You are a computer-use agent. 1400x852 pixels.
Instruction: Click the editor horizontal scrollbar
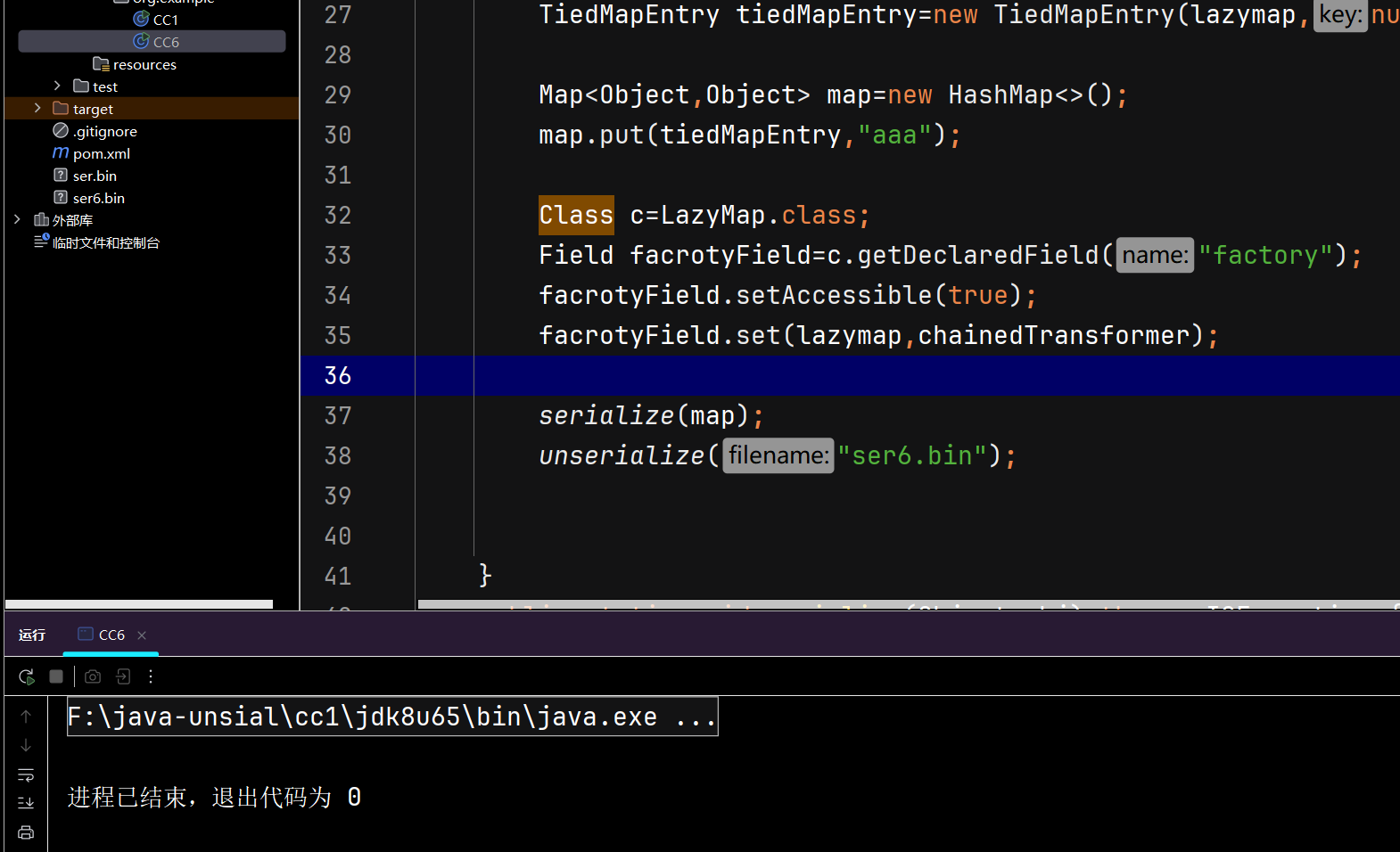909,604
